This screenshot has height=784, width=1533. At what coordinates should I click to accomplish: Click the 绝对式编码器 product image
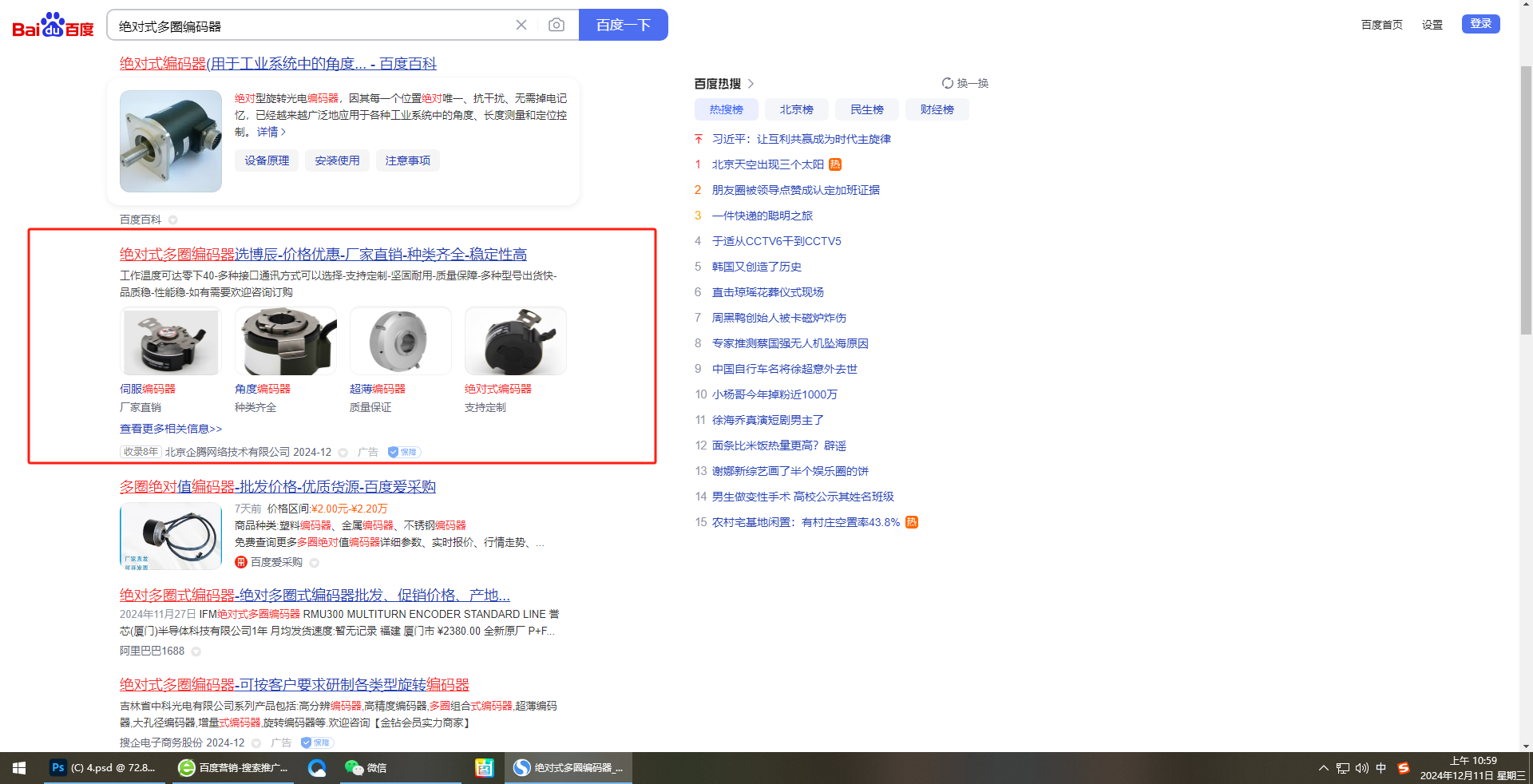(x=516, y=341)
